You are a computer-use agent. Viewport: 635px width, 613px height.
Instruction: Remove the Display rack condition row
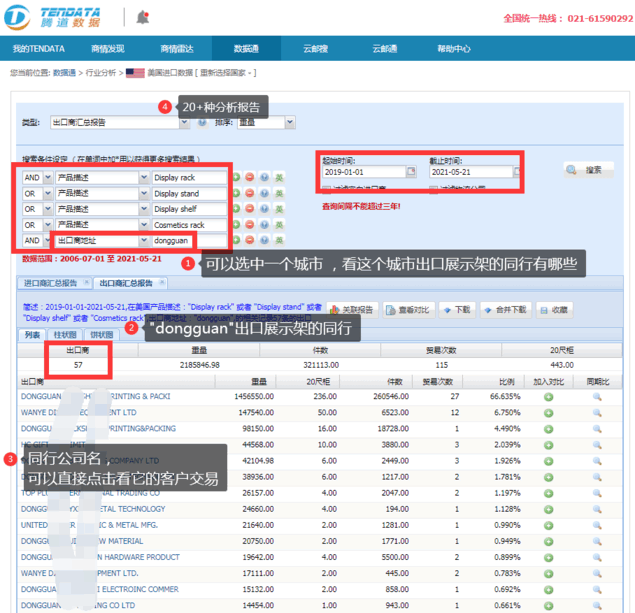point(250,177)
